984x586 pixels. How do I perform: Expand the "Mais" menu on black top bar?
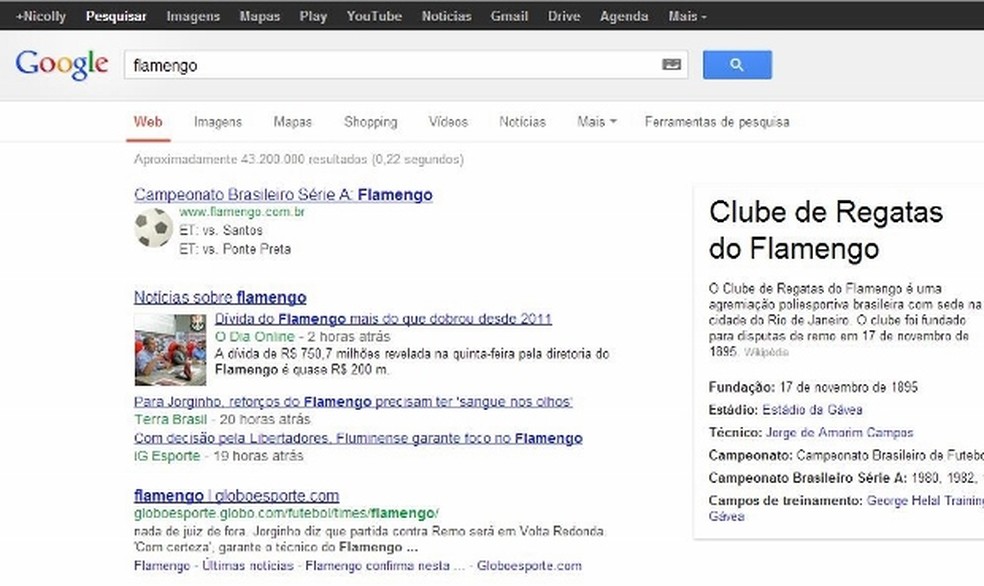[685, 15]
